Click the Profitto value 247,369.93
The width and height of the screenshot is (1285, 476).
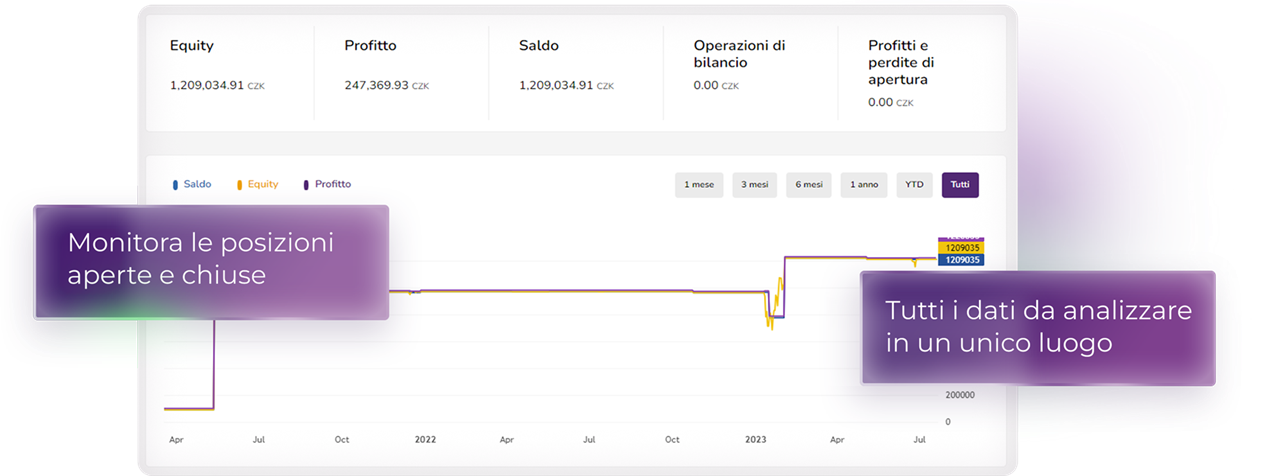point(376,86)
